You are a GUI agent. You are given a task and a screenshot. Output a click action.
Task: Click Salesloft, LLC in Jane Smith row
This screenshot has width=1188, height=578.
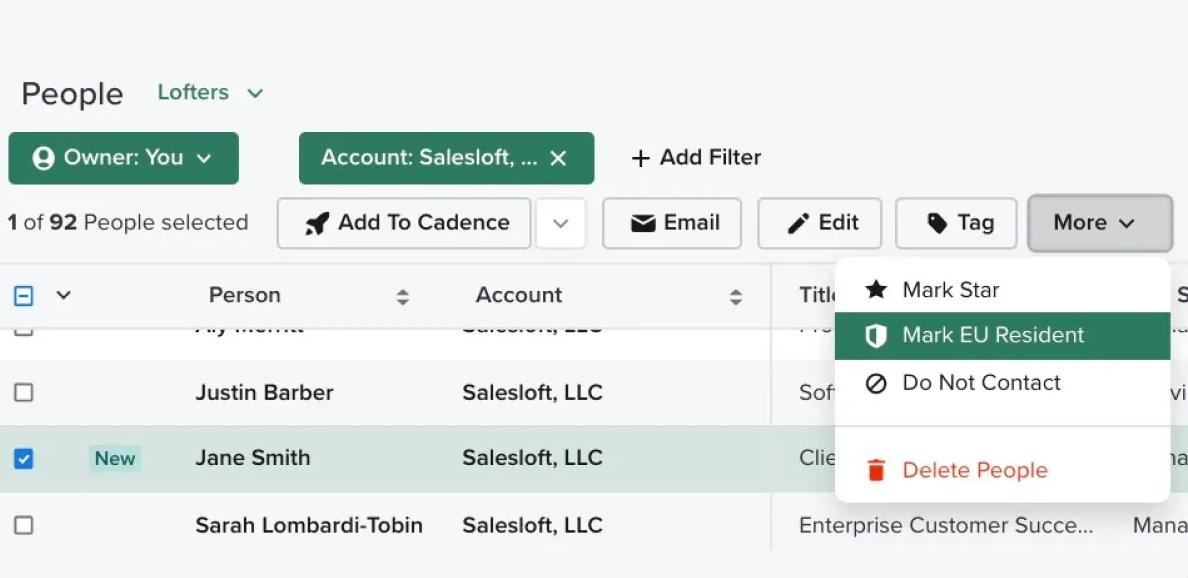click(533, 458)
